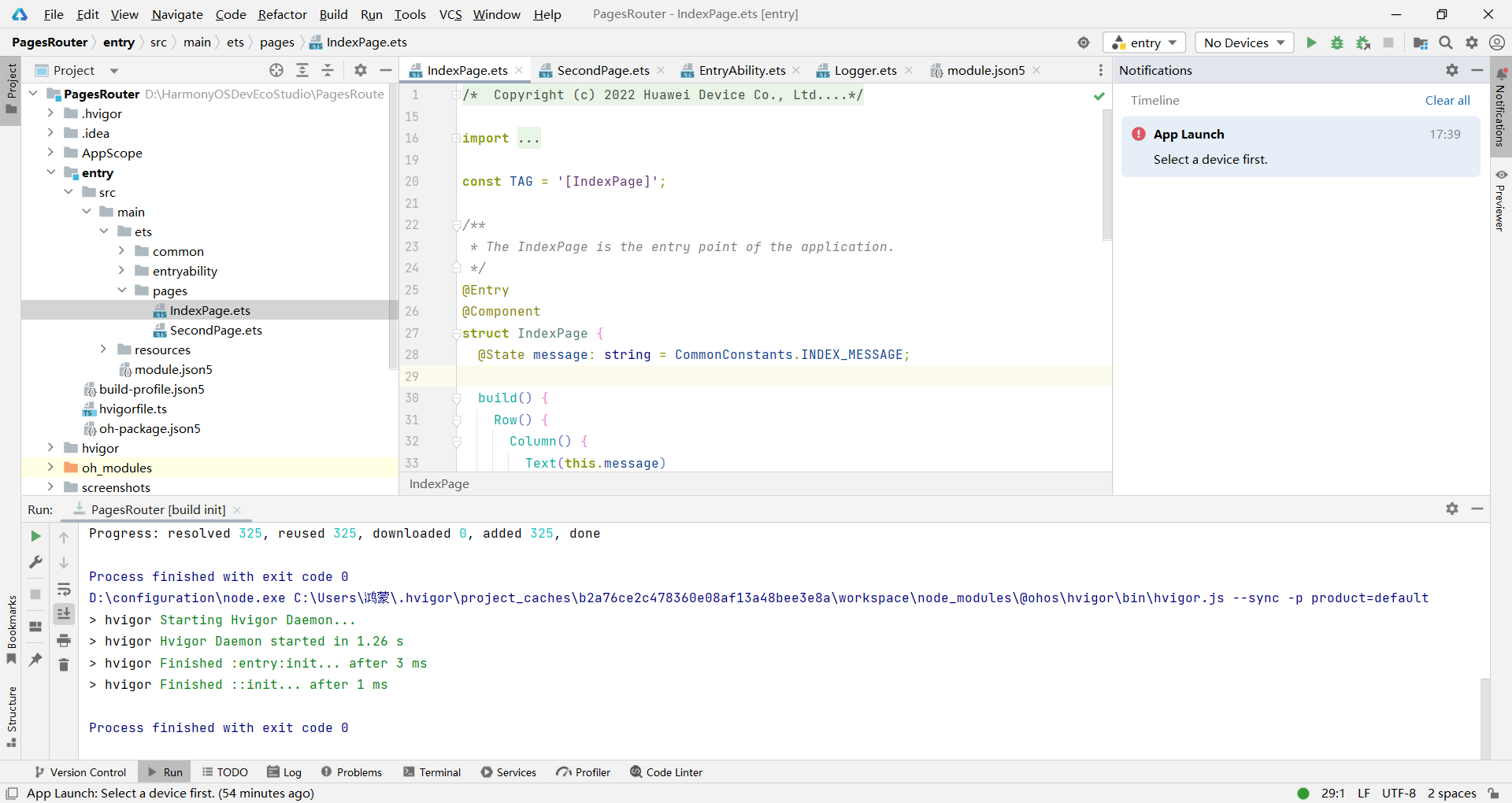Screen dimensions: 1512x803
Task: Show recent tabs list three-dot menu
Action: tap(1101, 70)
